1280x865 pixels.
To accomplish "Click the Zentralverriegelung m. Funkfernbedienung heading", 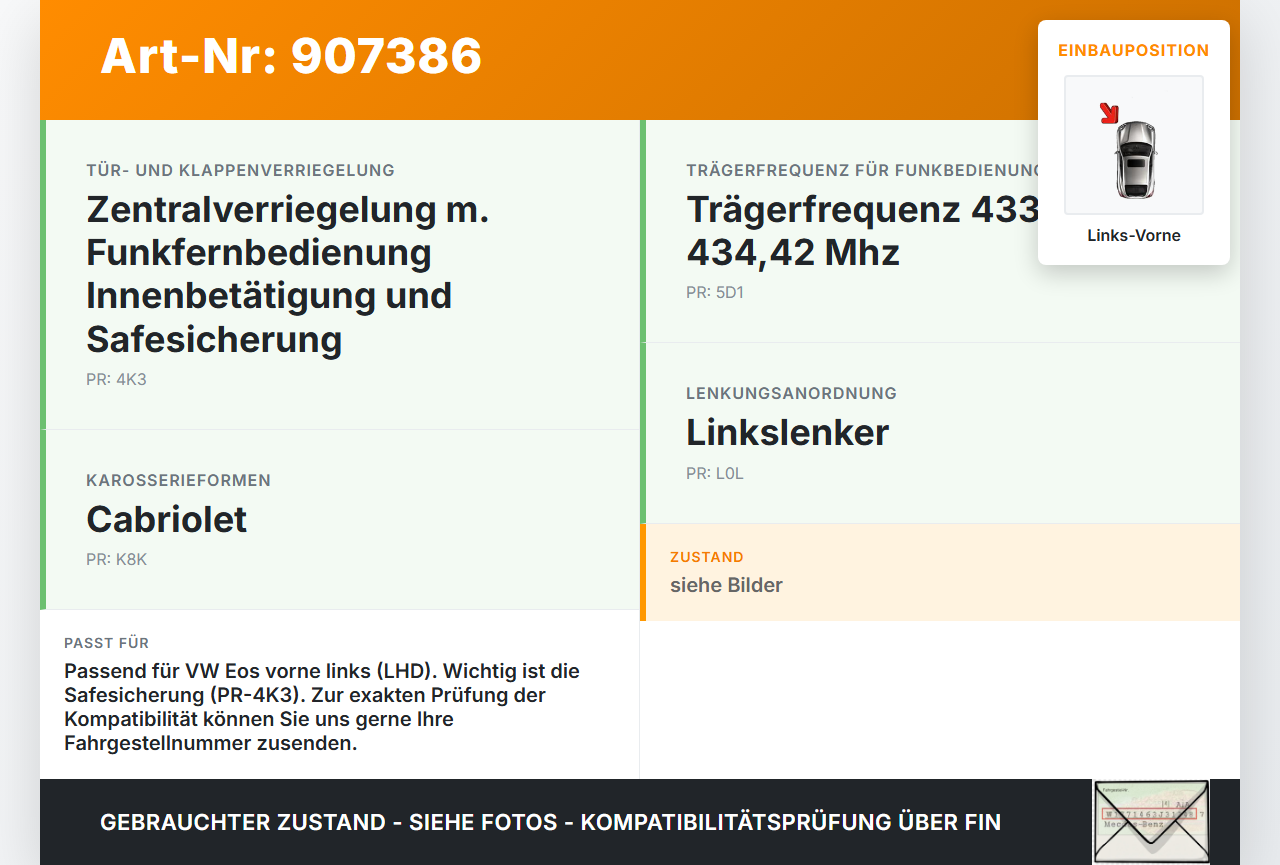I will pyautogui.click(x=288, y=274).
